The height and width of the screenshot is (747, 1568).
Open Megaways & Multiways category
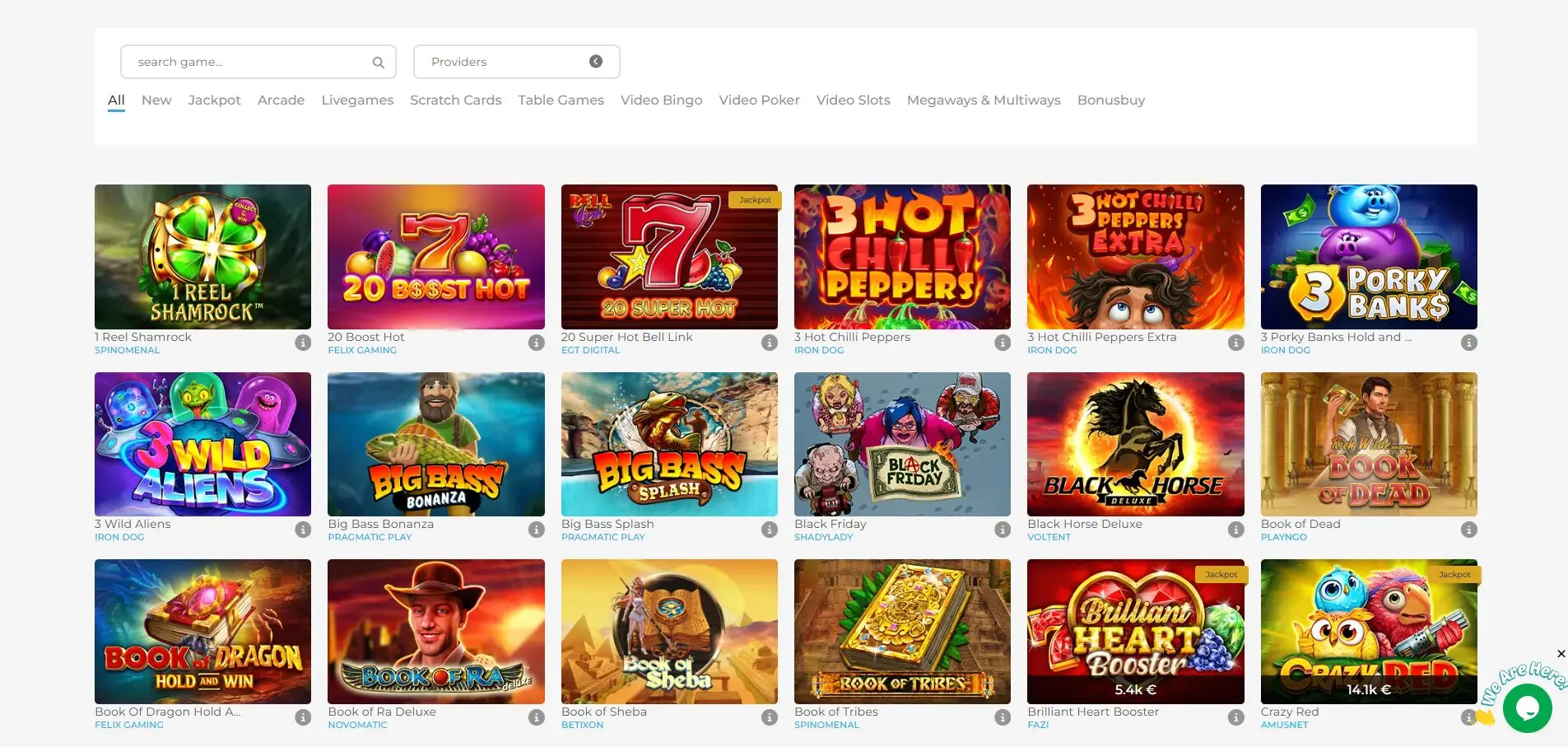click(983, 100)
